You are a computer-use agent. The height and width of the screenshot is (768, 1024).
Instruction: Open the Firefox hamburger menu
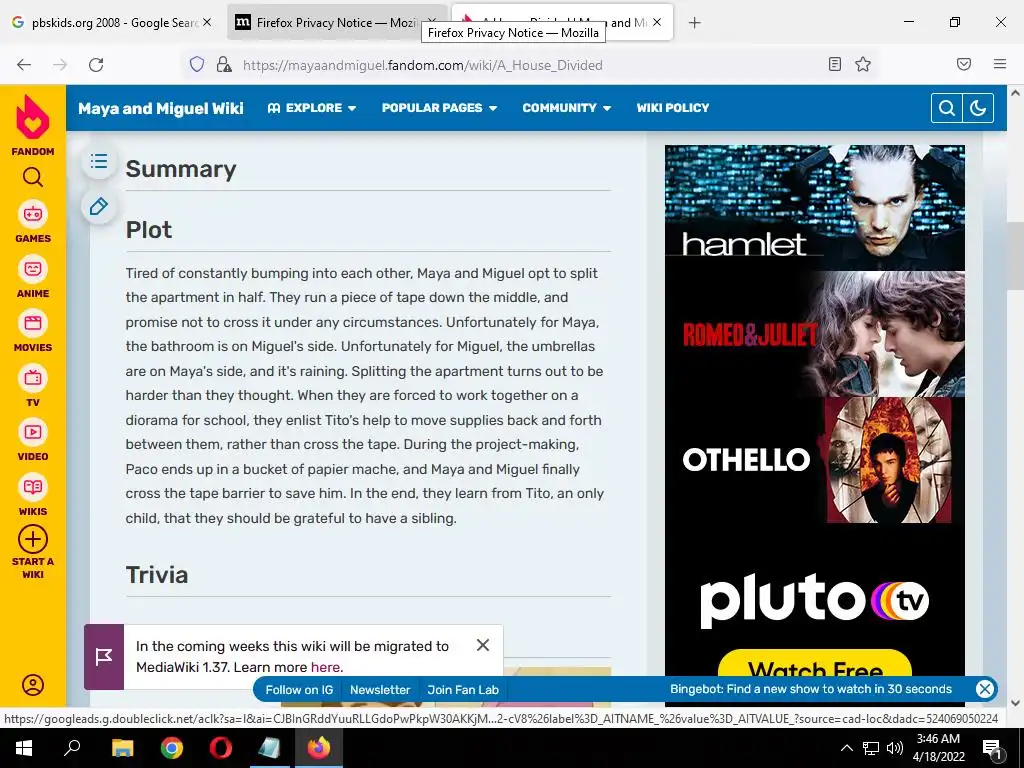(1000, 64)
